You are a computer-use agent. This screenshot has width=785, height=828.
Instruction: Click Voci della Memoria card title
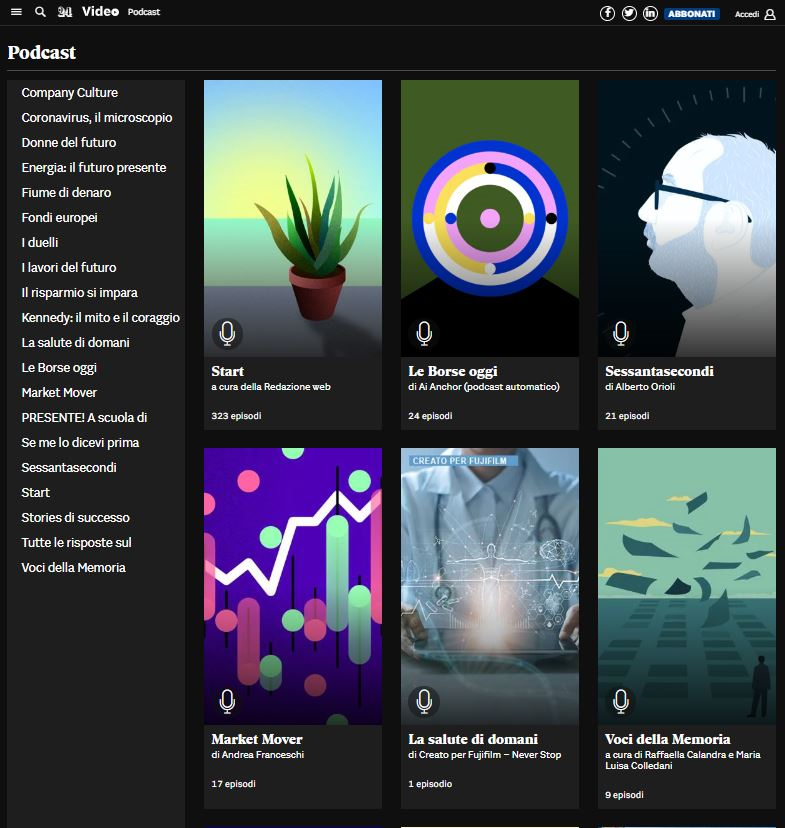[668, 739]
